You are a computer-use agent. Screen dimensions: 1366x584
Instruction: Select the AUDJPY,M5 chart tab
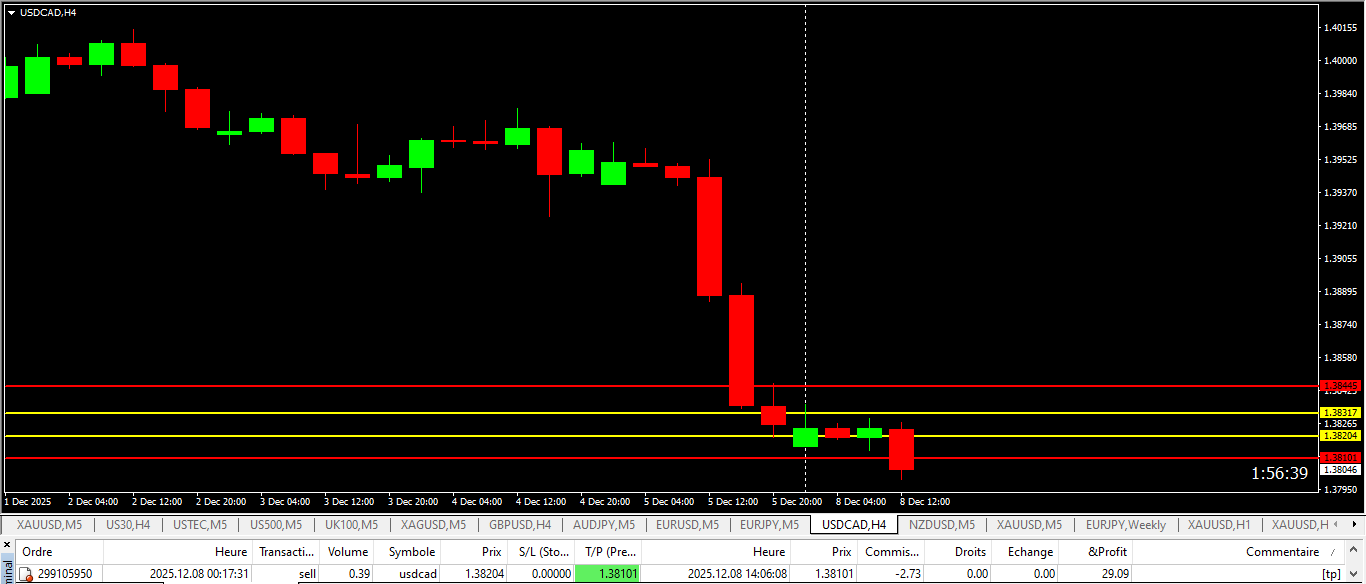pos(604,524)
